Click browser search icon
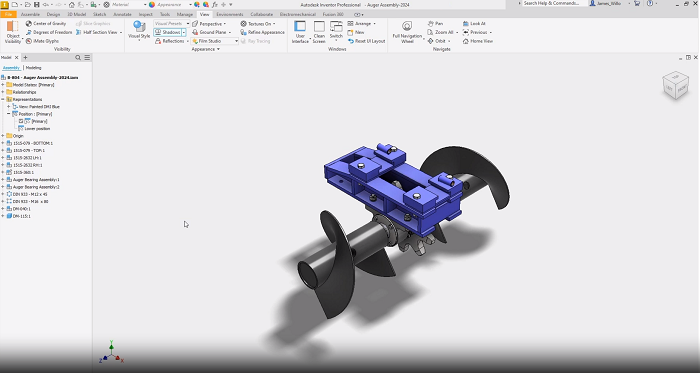The image size is (700, 373). click(78, 58)
